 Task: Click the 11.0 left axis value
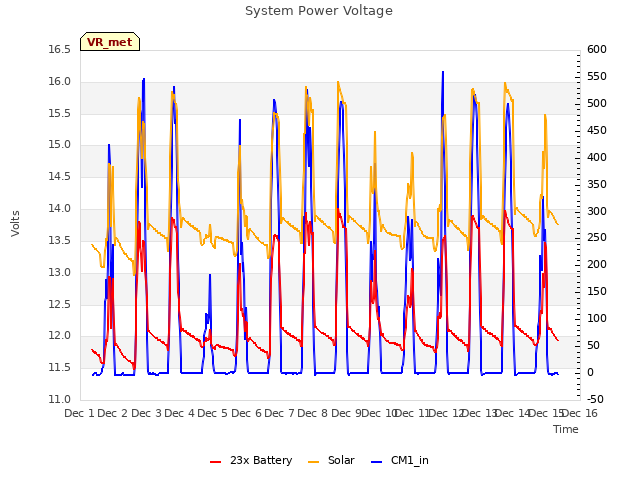[60, 400]
